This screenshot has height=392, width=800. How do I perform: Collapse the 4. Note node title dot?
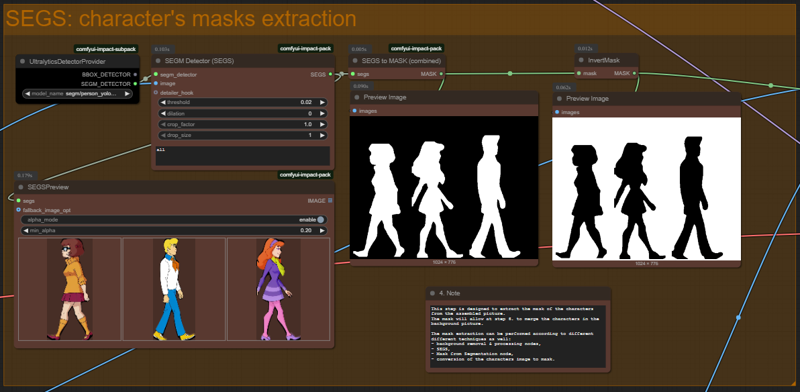pyautogui.click(x=433, y=293)
